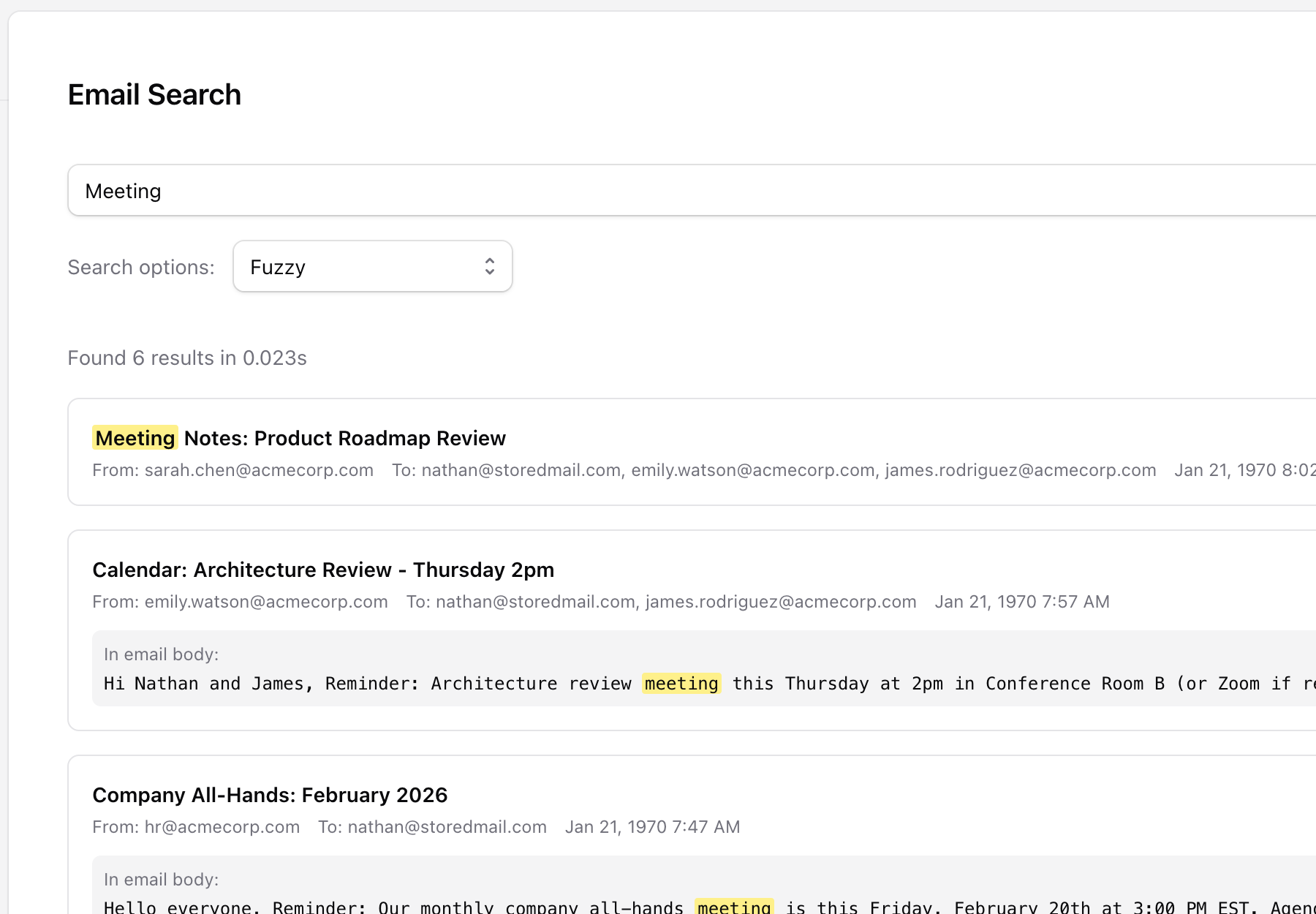Click the Found 6 results summary text
Image resolution: width=1316 pixels, height=914 pixels.
pyautogui.click(x=187, y=358)
